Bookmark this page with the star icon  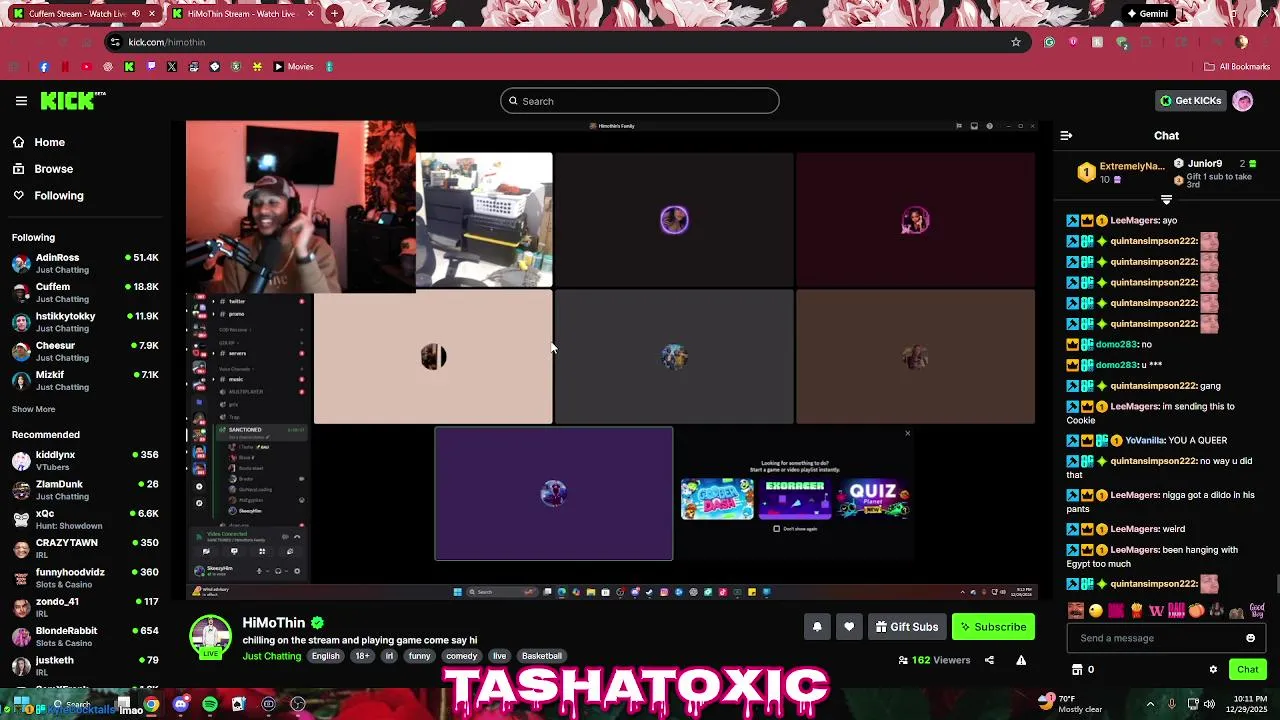[x=1016, y=42]
